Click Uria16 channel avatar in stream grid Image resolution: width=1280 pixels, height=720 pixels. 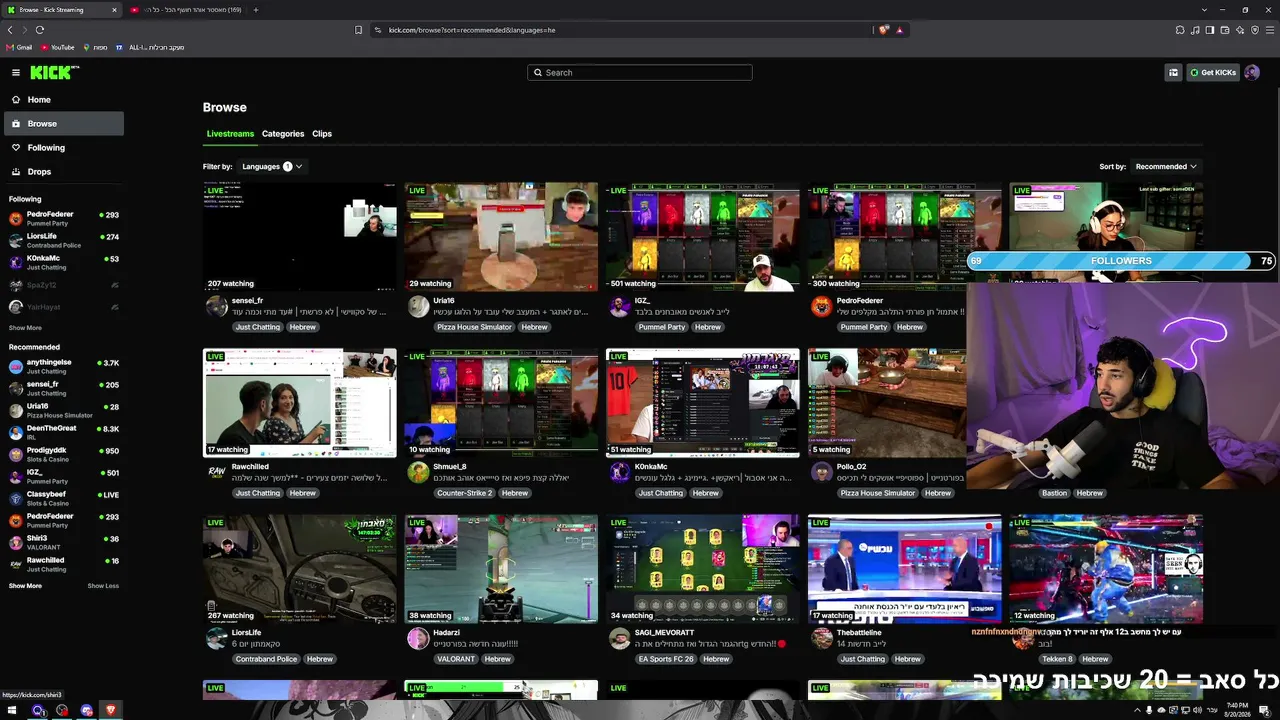(418, 306)
